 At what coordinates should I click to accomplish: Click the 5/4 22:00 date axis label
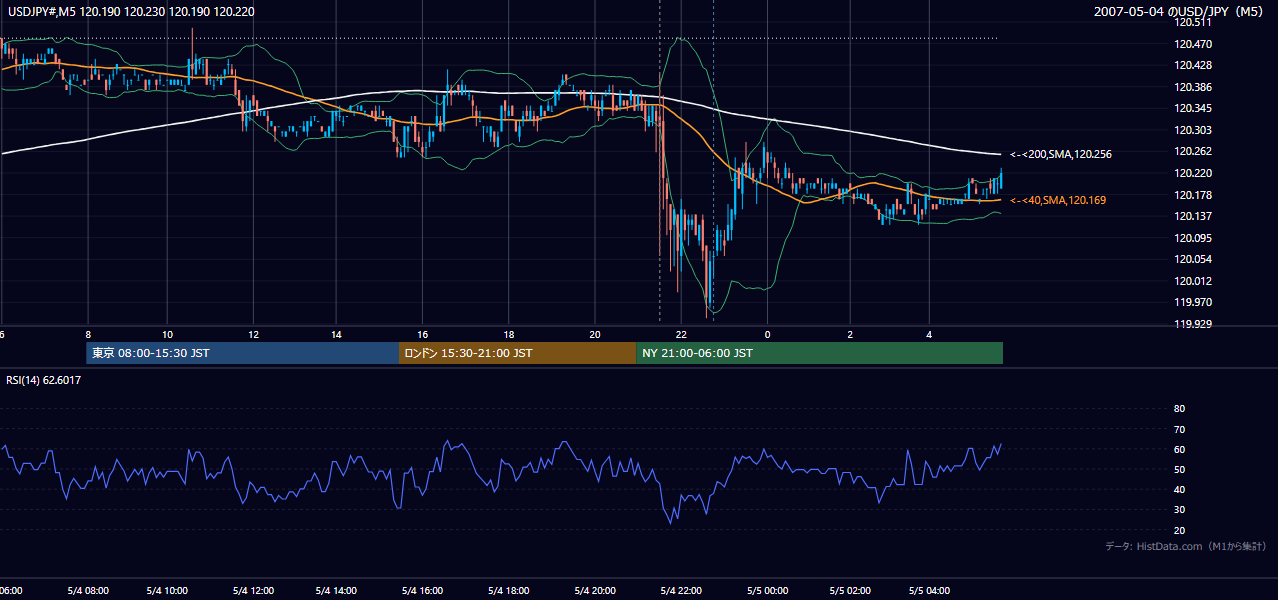(681, 590)
